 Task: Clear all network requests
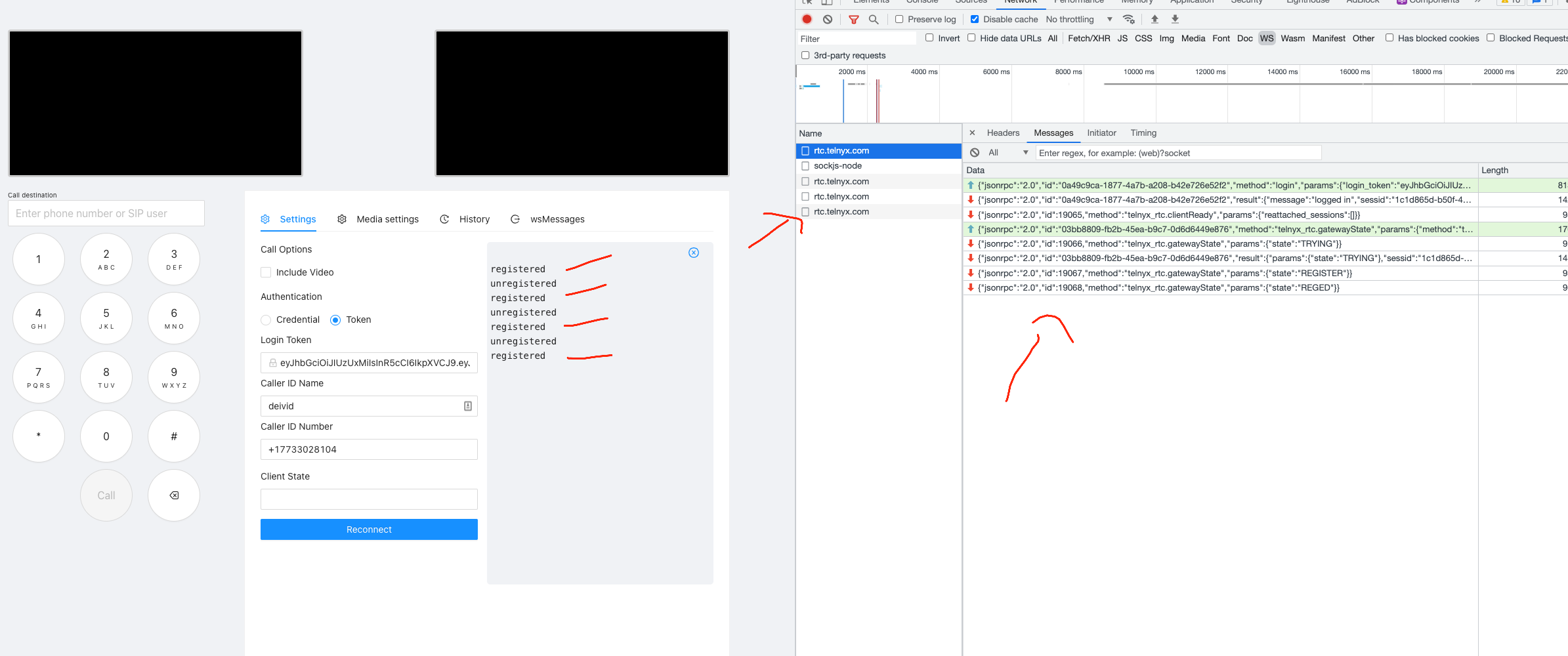pyautogui.click(x=828, y=19)
